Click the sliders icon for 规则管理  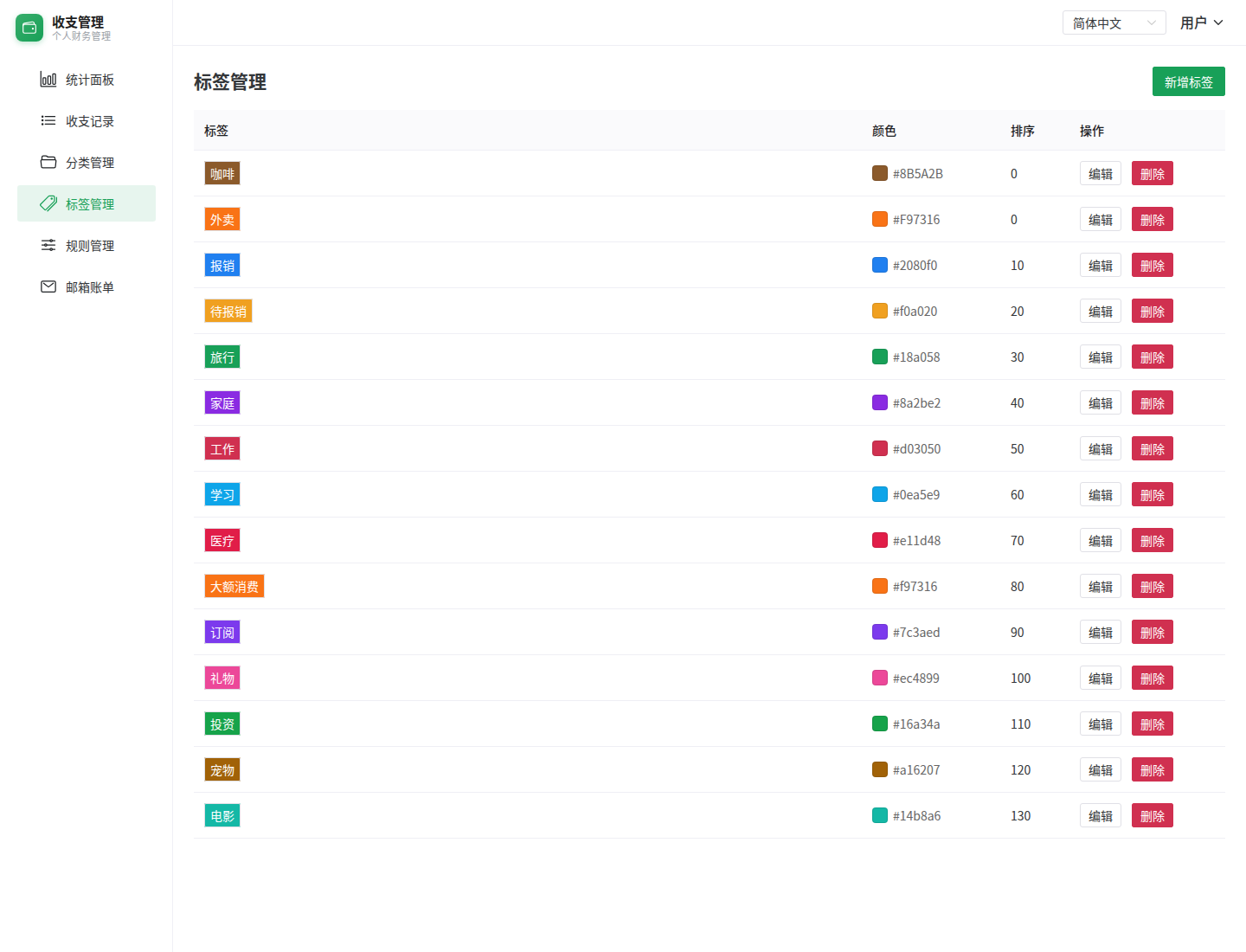coord(48,246)
